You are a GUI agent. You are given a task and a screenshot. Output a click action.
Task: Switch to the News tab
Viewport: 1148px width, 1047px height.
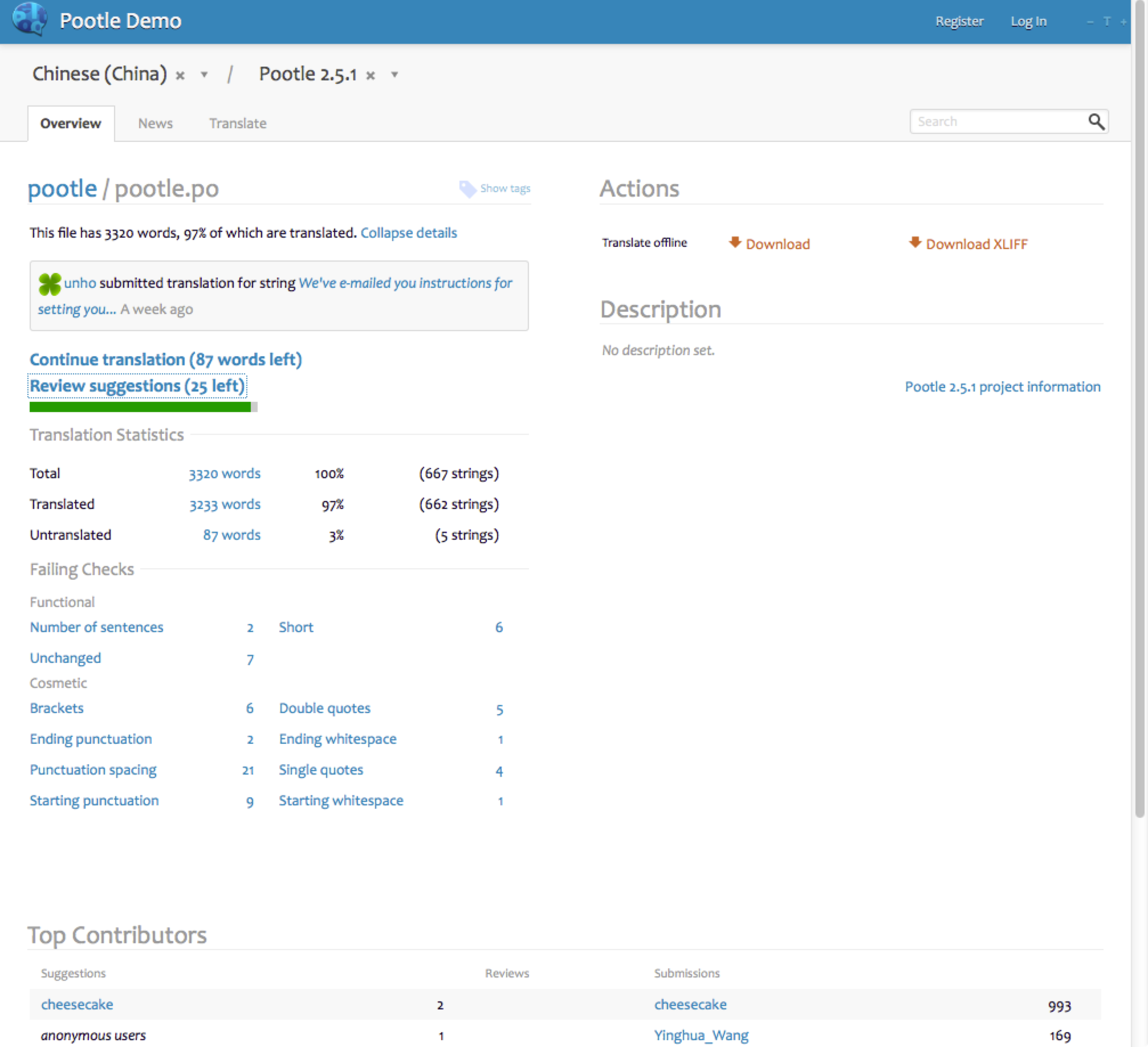coord(155,123)
